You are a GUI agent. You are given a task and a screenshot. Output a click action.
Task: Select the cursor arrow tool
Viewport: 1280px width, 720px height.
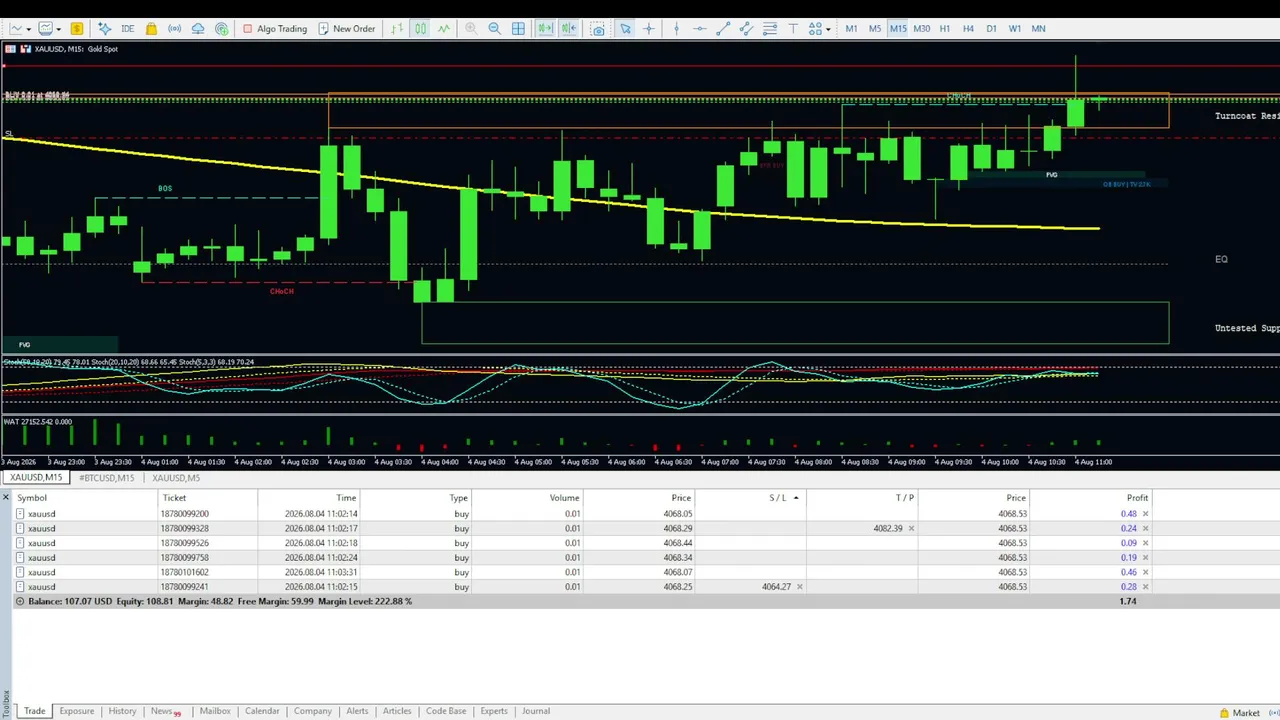[625, 28]
